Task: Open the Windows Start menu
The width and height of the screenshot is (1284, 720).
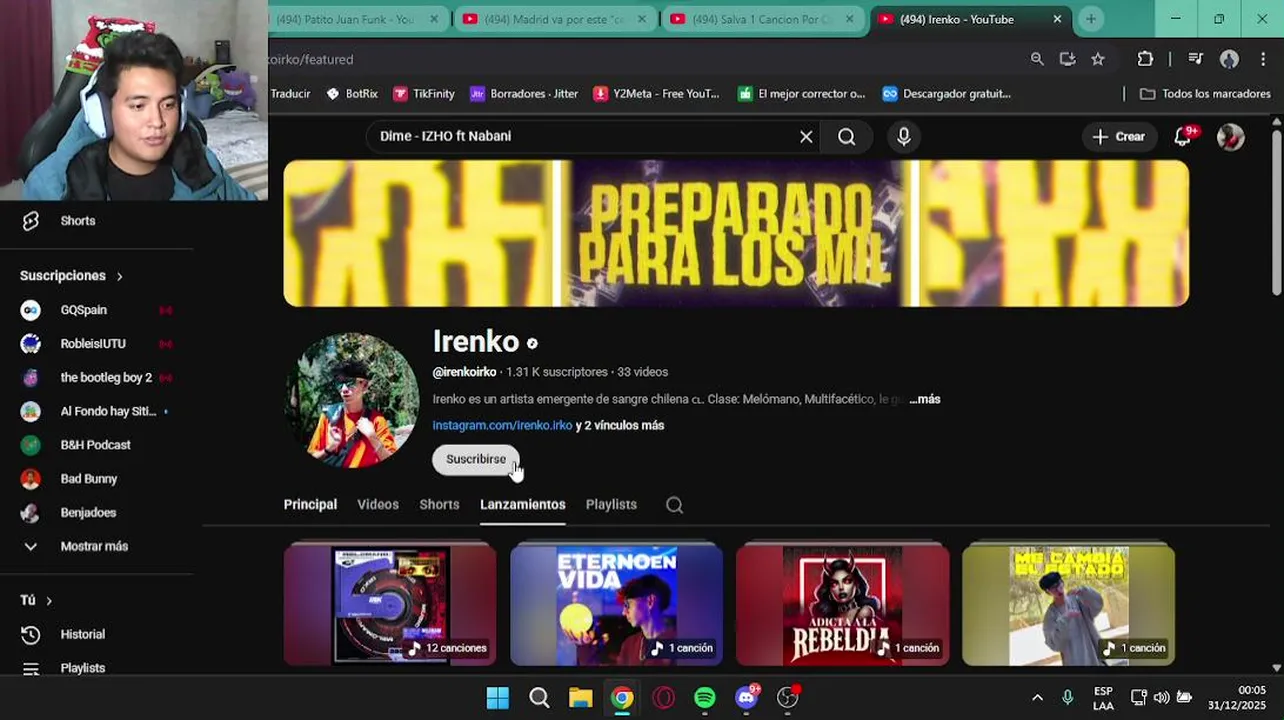Action: click(x=497, y=698)
